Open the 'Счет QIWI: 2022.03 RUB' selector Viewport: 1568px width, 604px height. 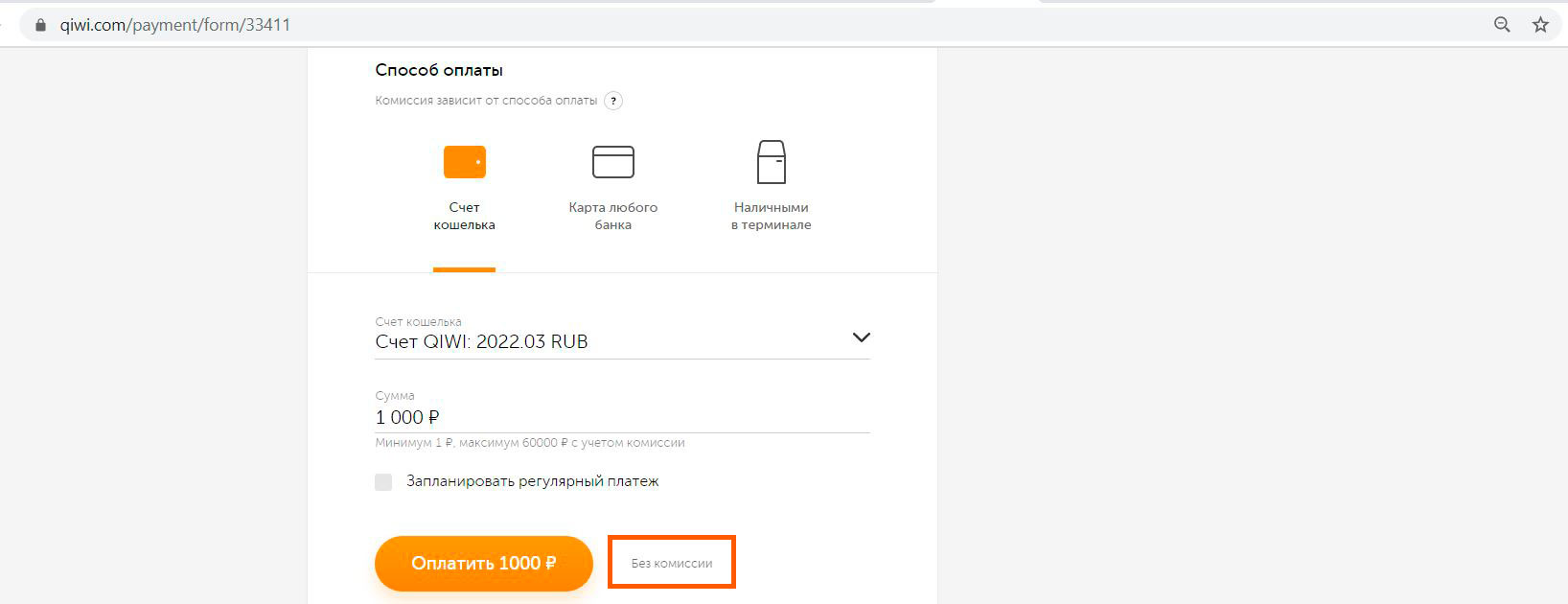click(x=481, y=342)
